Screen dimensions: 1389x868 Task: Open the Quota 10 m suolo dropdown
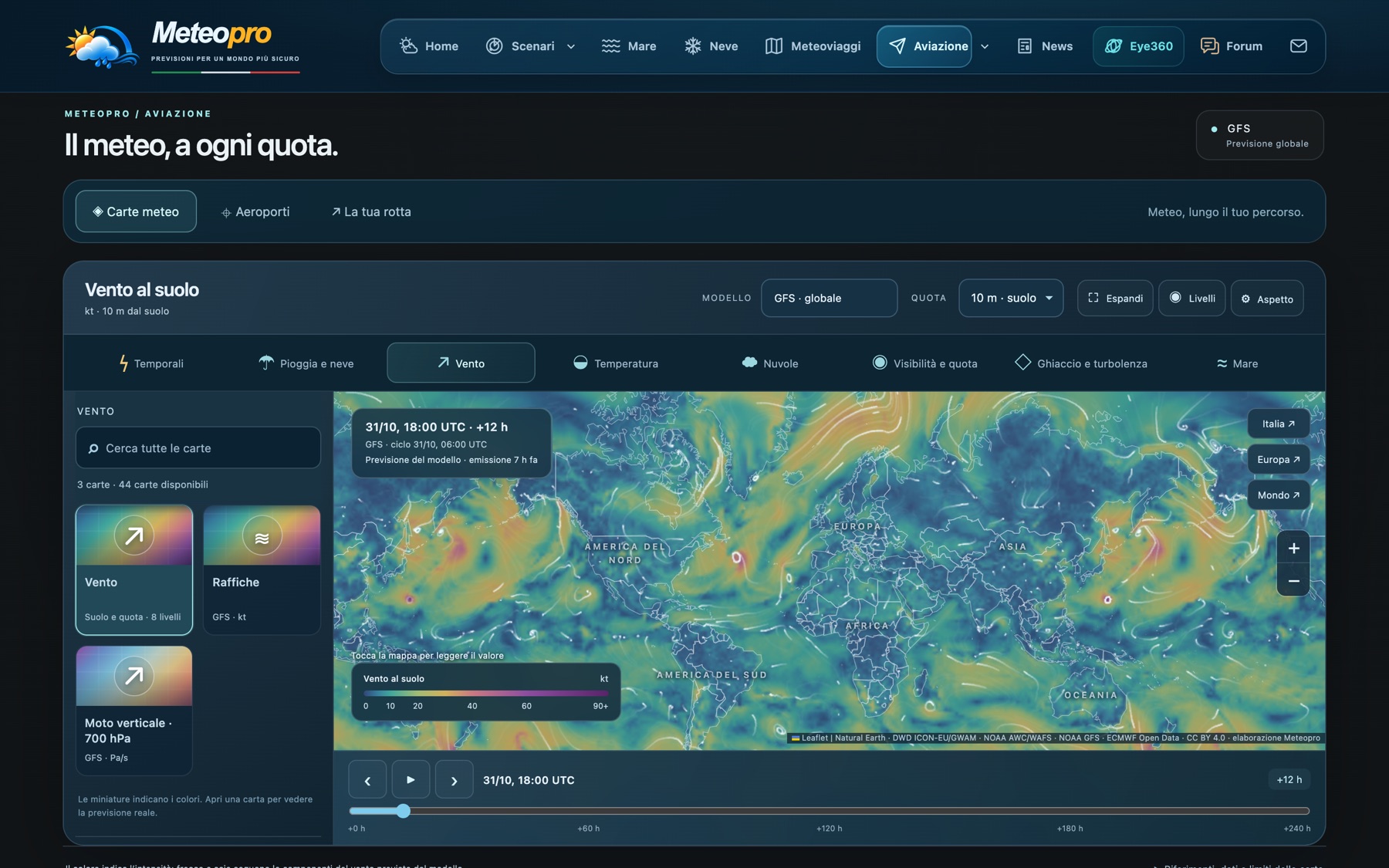pos(1011,298)
